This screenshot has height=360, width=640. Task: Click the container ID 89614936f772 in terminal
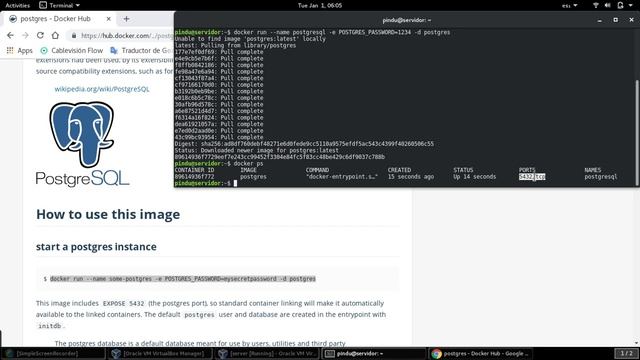tap(194, 177)
